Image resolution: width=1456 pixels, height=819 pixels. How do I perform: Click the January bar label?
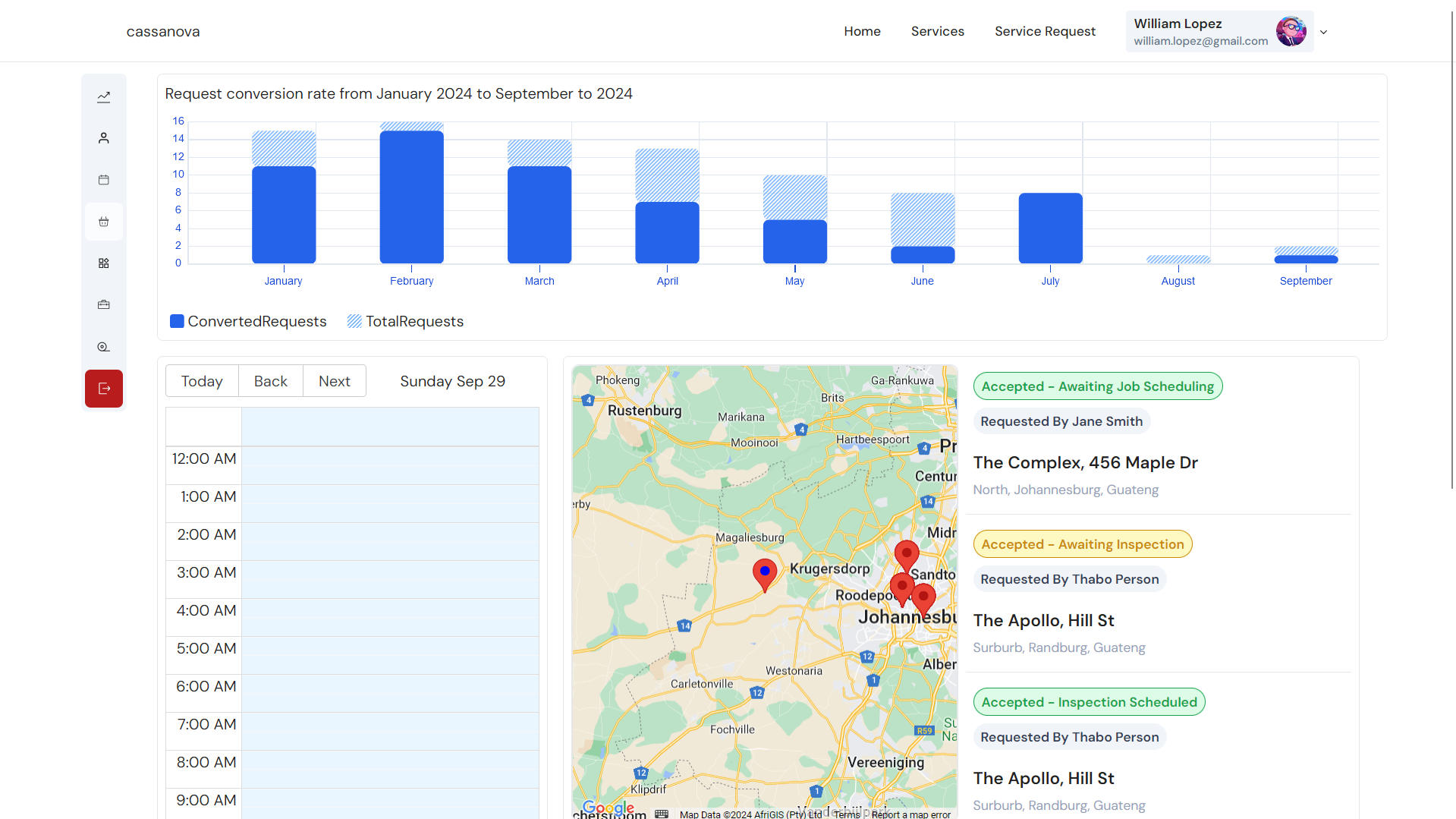point(283,281)
